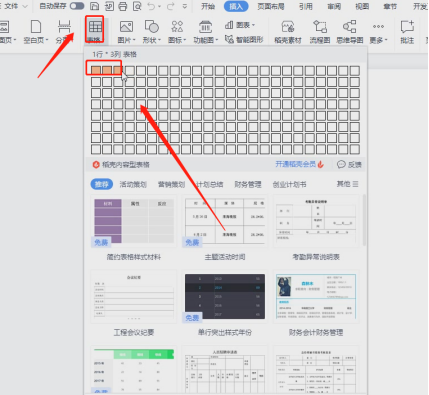Click the 图片 picture icon
Screen dimensions: 429x395
tap(126, 27)
